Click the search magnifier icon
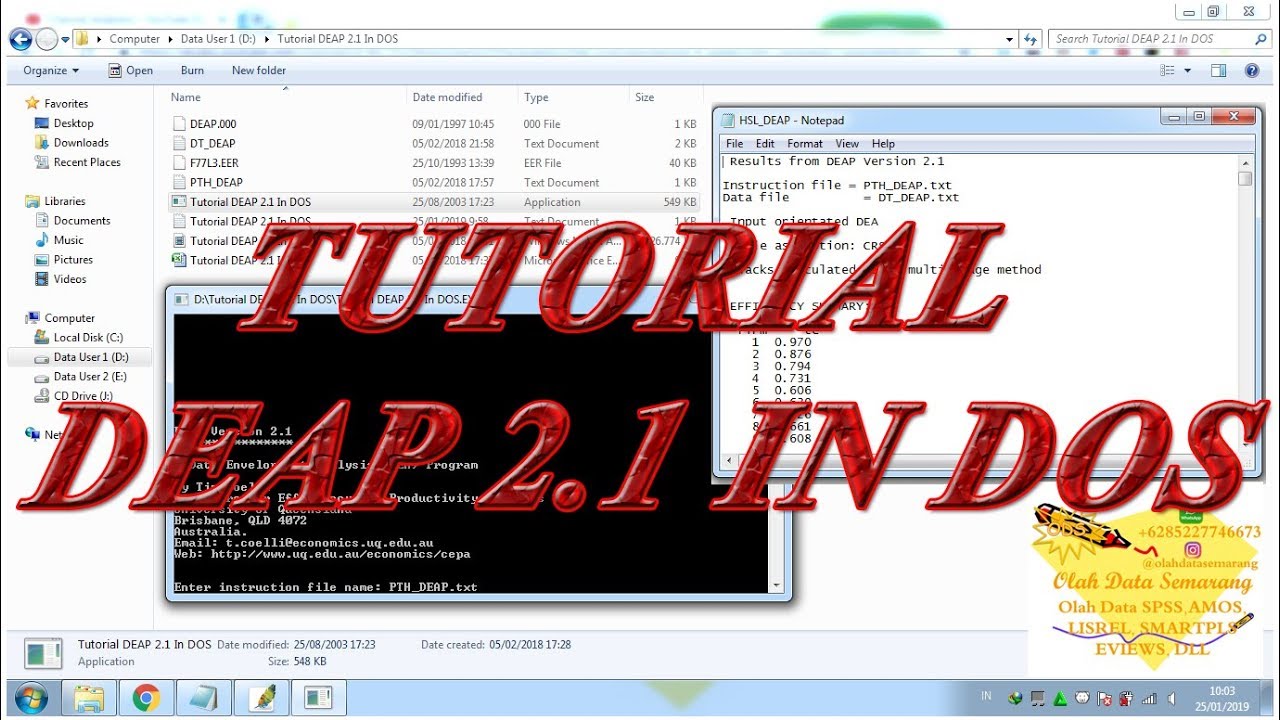1280x720 pixels. pos(1261,39)
